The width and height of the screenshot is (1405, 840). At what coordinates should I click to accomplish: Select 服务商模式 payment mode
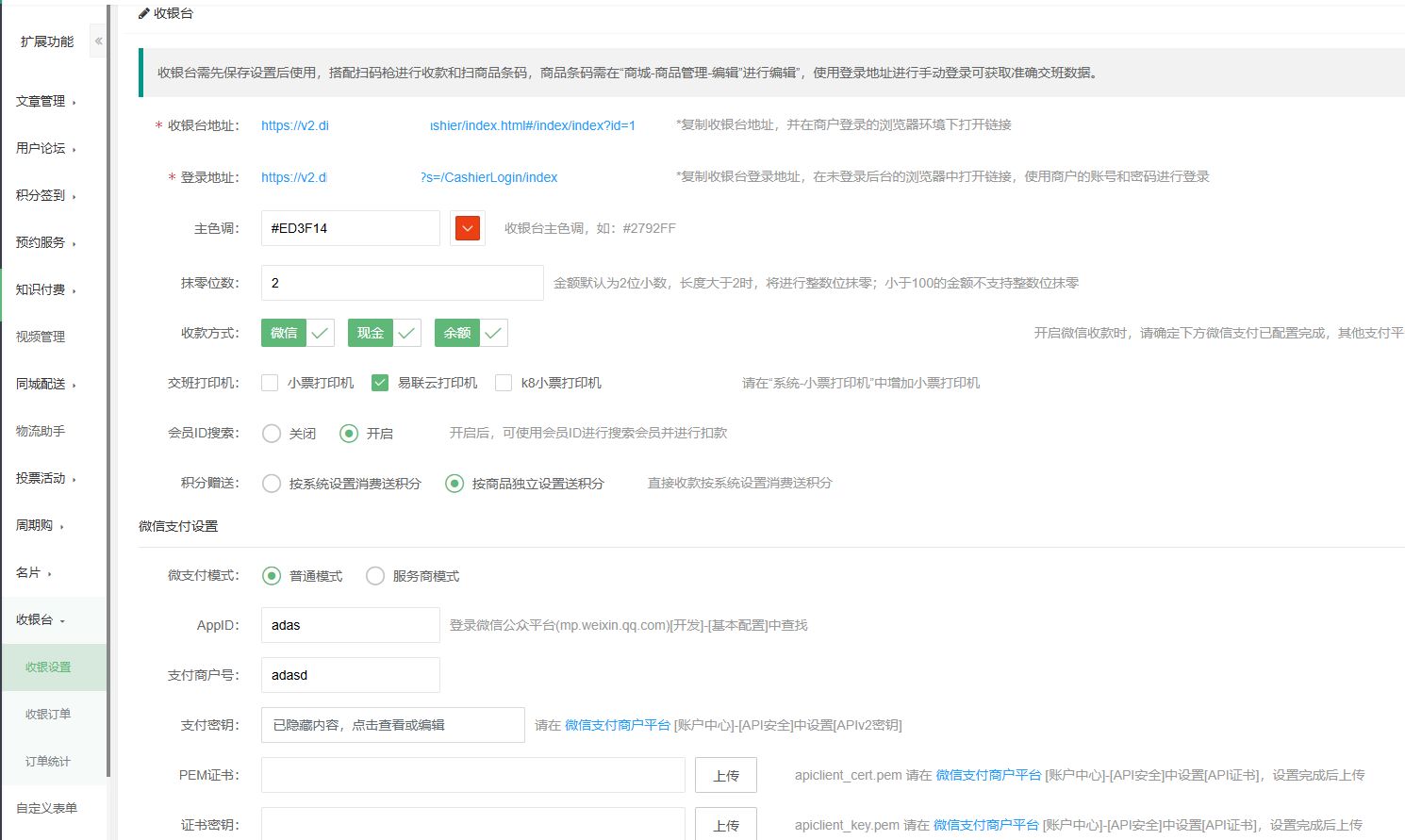(375, 576)
